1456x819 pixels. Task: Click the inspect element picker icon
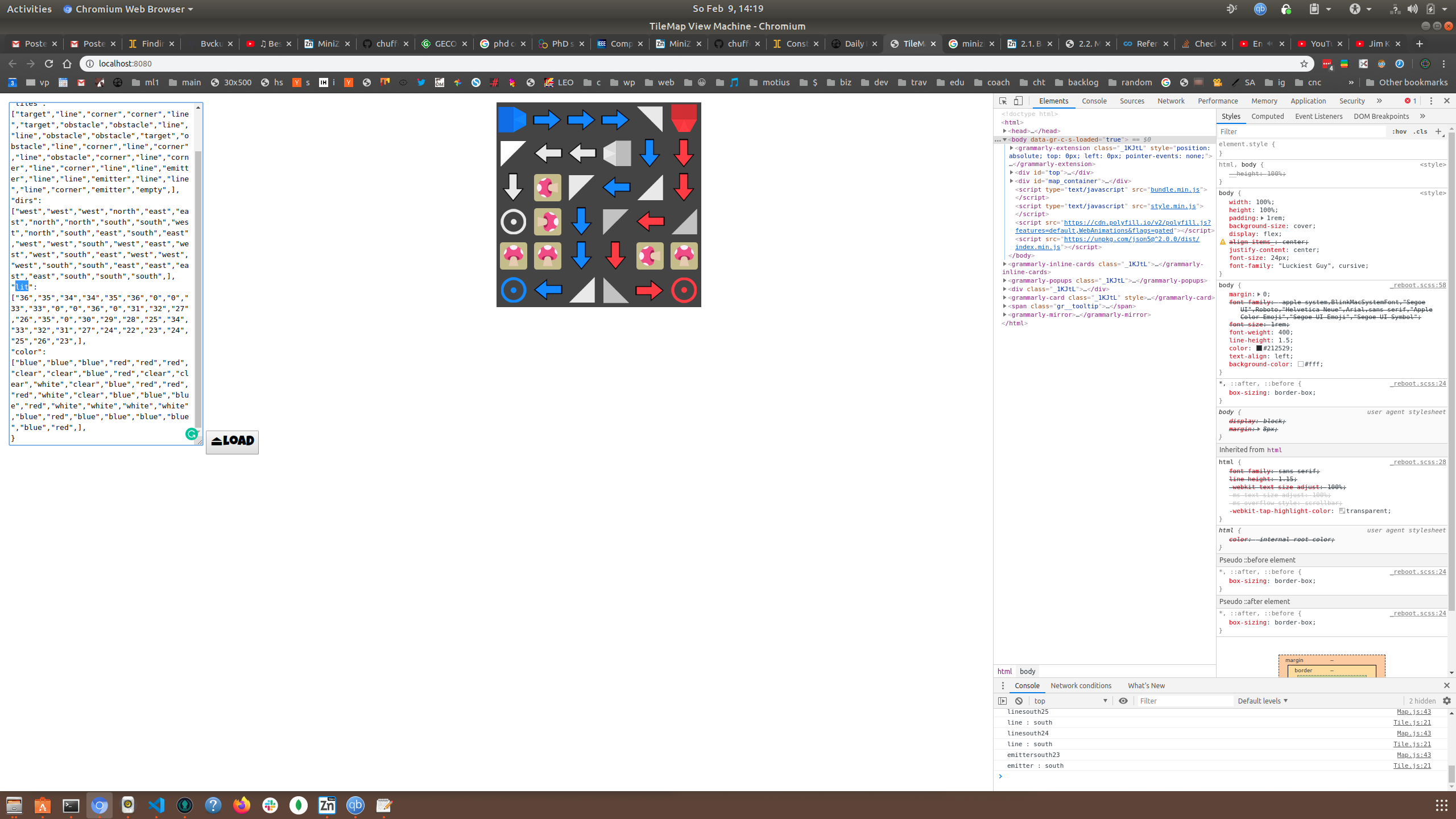1003,101
